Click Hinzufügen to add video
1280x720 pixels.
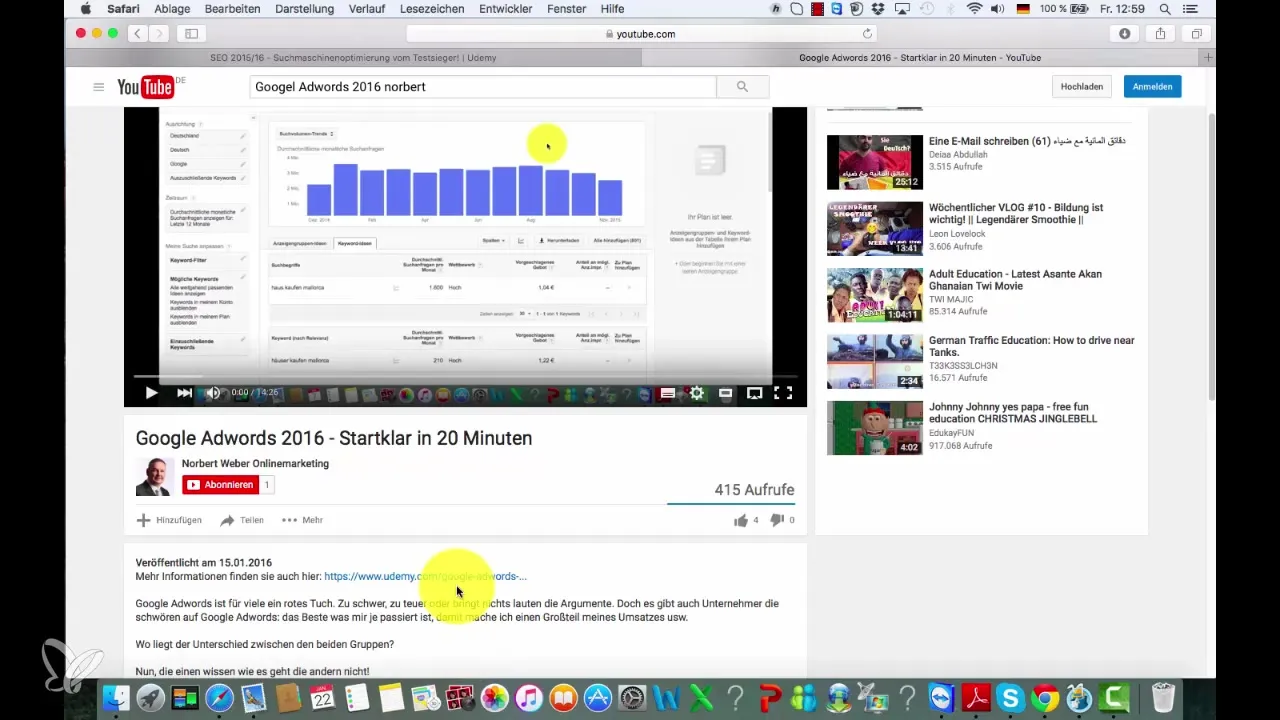(169, 520)
